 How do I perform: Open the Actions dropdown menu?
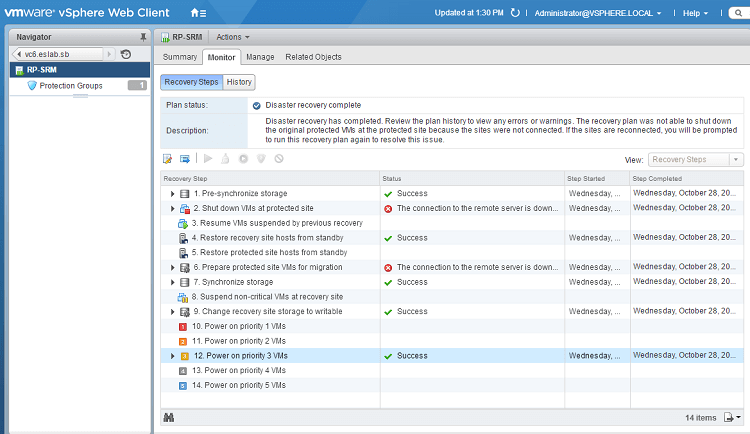[x=232, y=37]
